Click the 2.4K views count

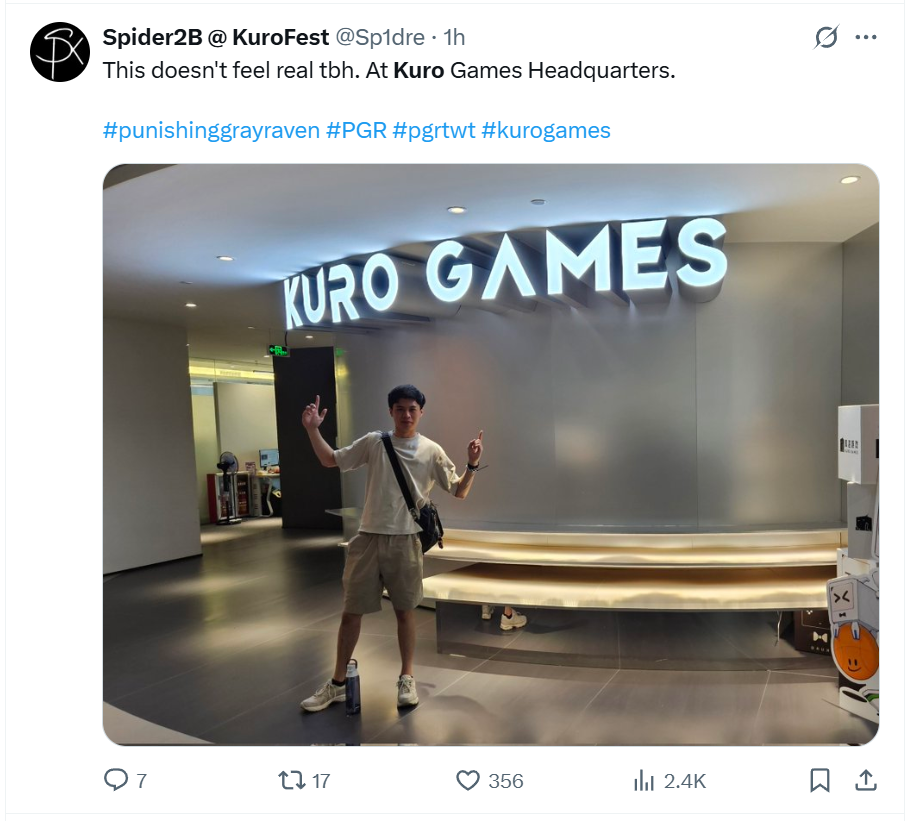[x=685, y=781]
